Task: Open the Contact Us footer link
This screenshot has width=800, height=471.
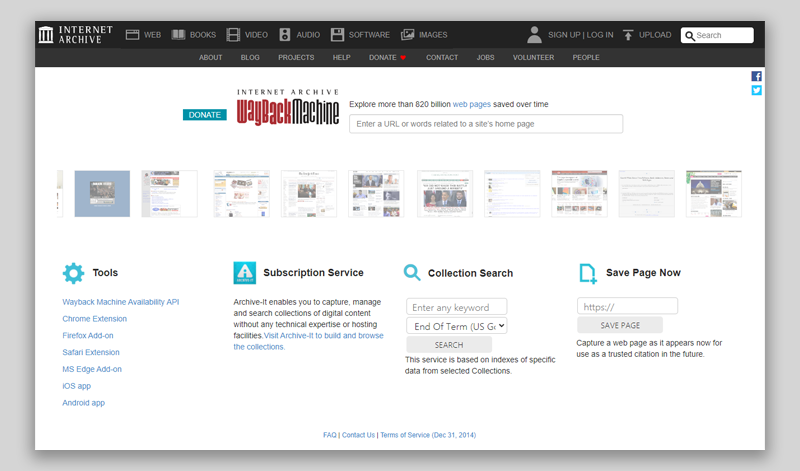Action: tap(358, 435)
